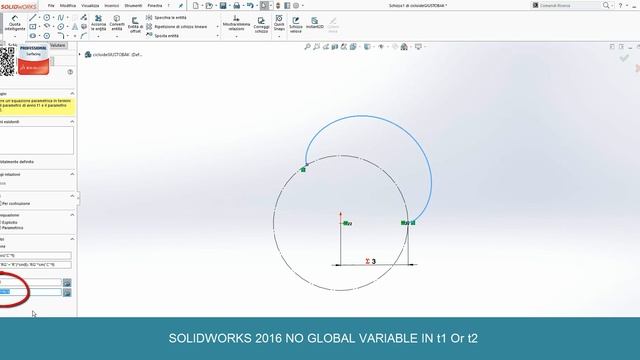Click Sposta entità move tool
This screenshot has width=640, height=360.
click(162, 36)
